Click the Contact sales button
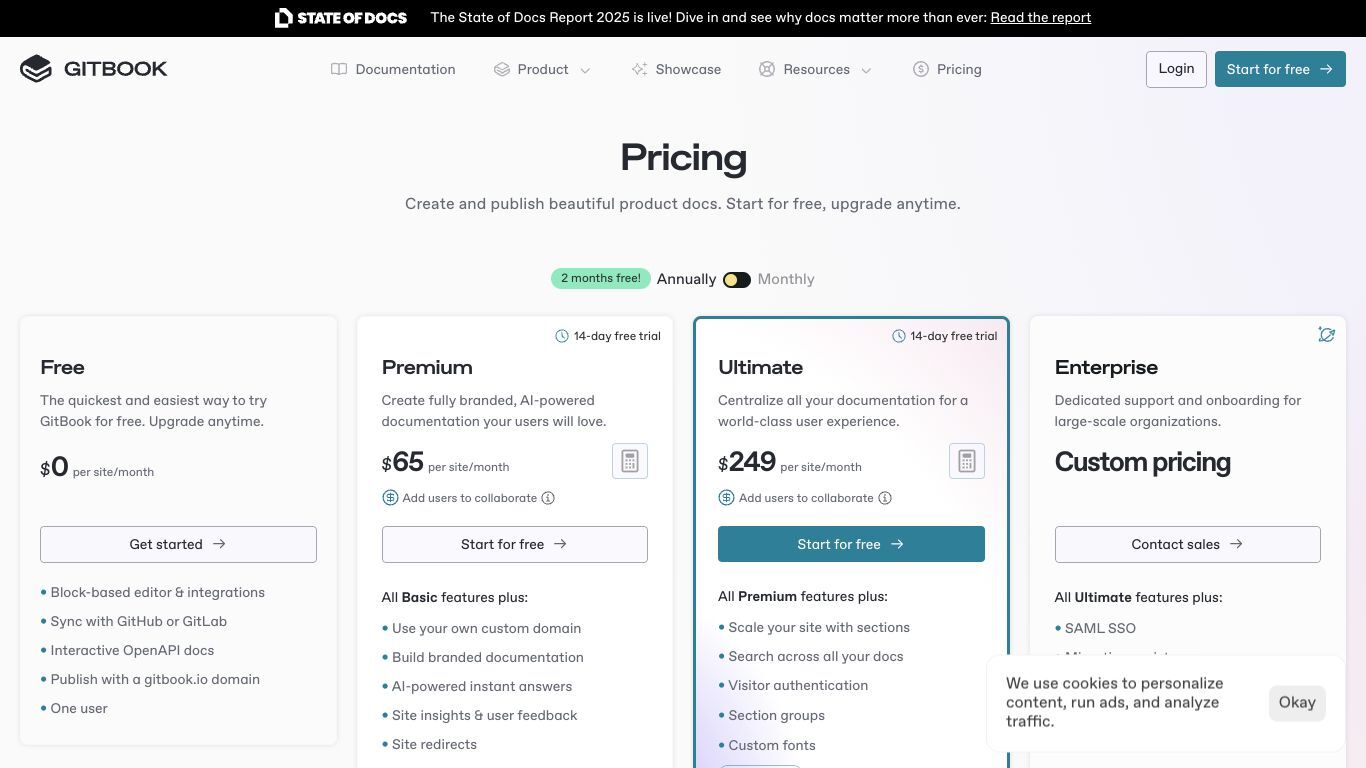 click(x=1187, y=544)
